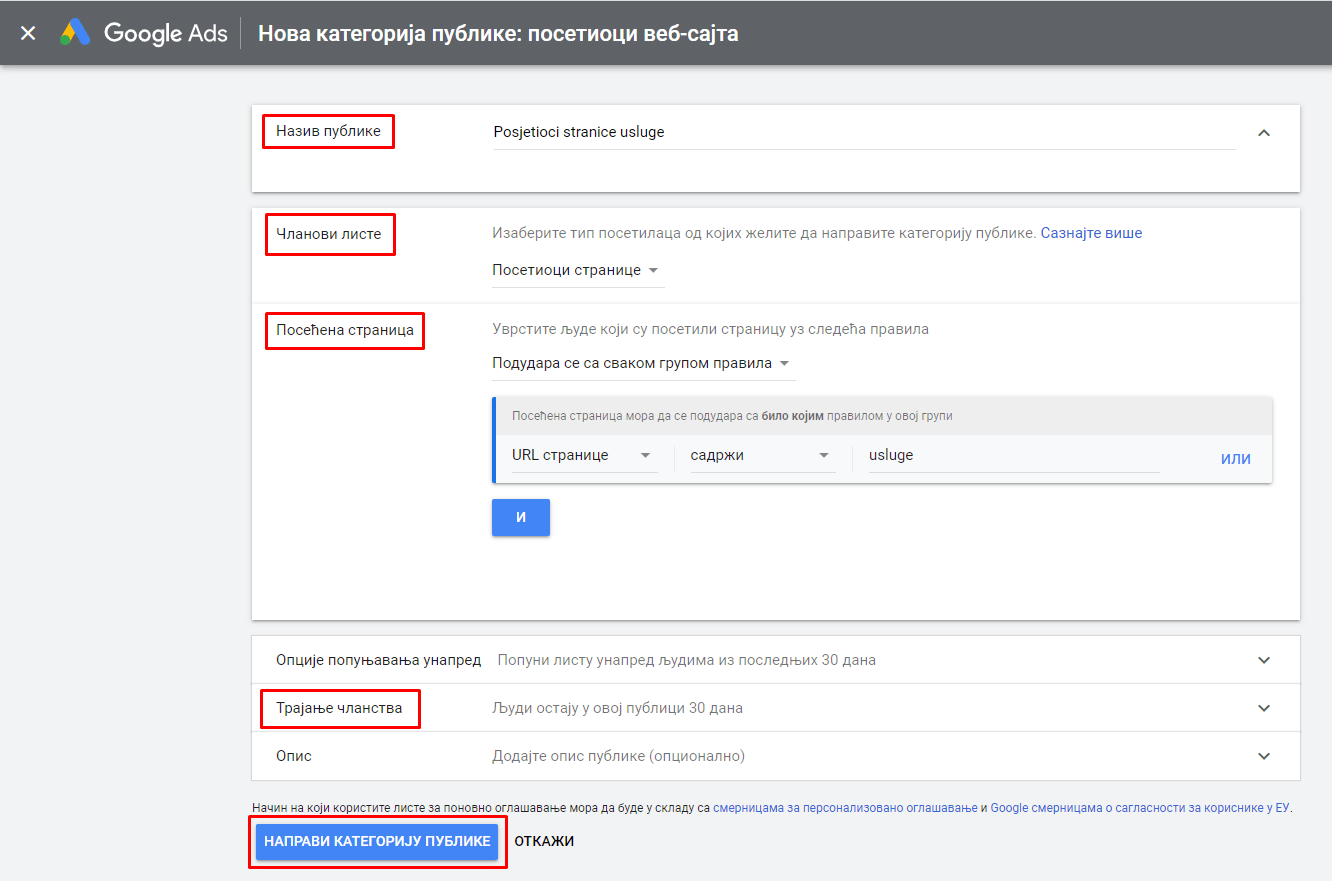Screen dimensions: 1332x881
Task: Click 'Људи остају у овој публици 30 дана' text
Action: pyautogui.click(x=617, y=708)
